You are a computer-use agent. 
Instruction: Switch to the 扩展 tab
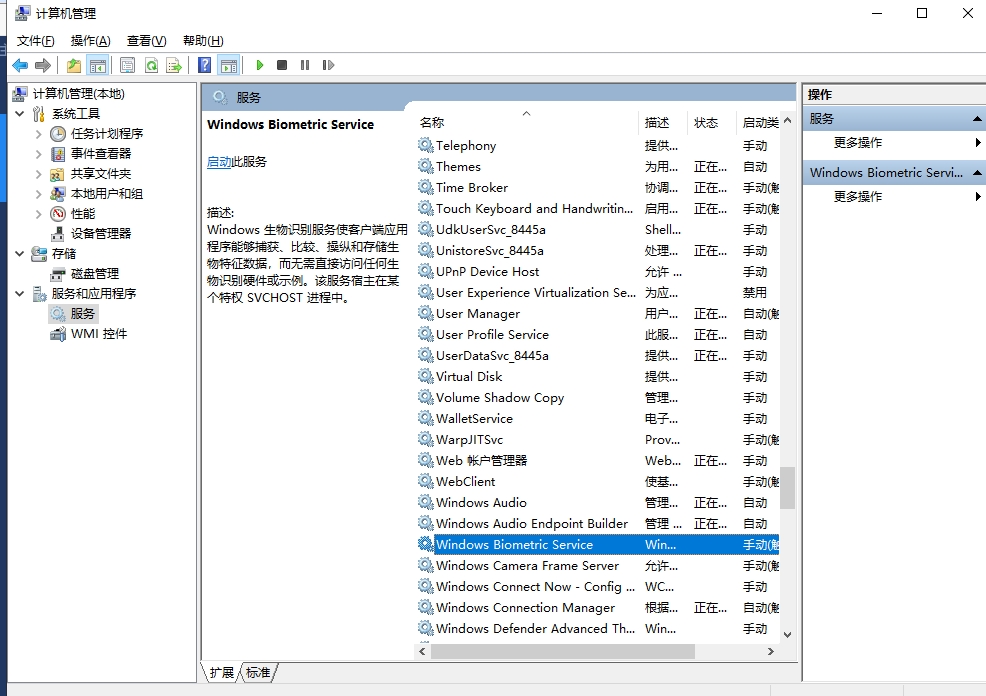pyautogui.click(x=221, y=673)
